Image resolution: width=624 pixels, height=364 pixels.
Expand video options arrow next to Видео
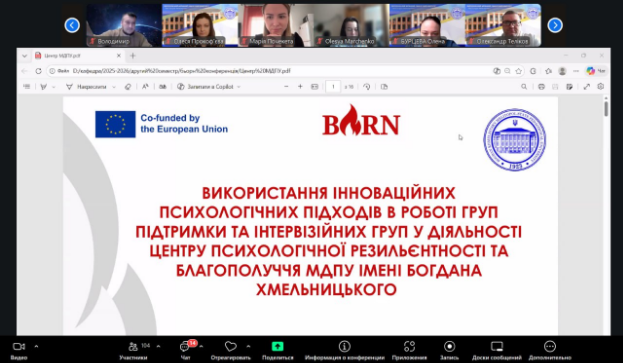(x=36, y=346)
